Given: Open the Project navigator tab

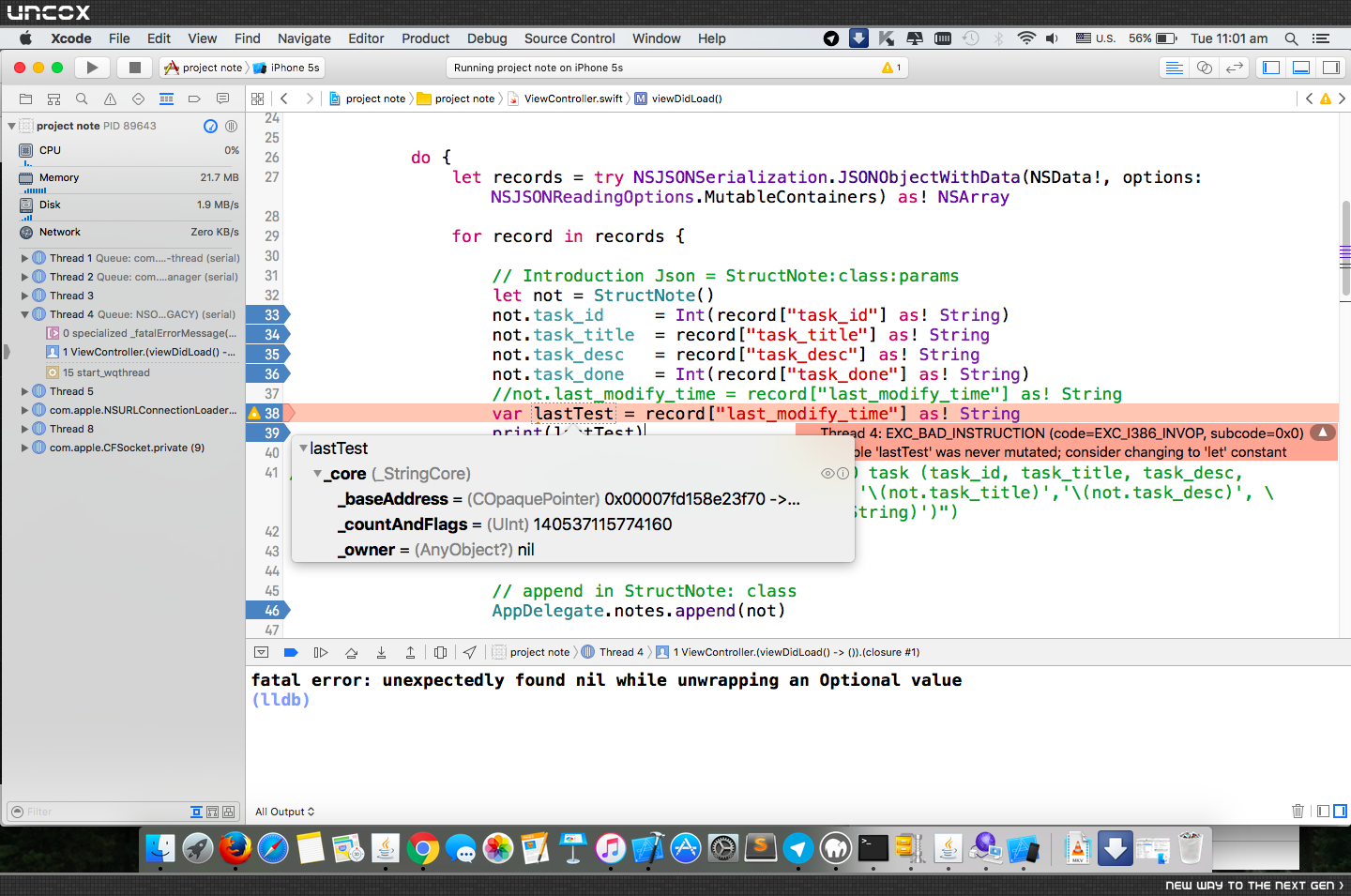Looking at the screenshot, I should (25, 99).
